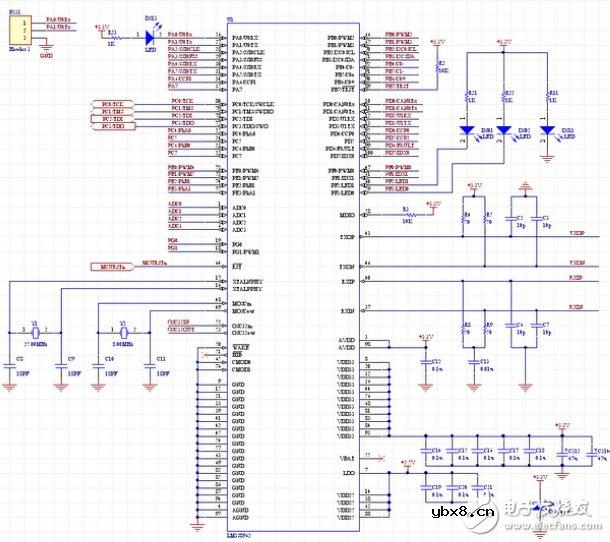Click the PC0/TCK port tag
The height and width of the screenshot is (542, 610).
pyautogui.click(x=113, y=104)
